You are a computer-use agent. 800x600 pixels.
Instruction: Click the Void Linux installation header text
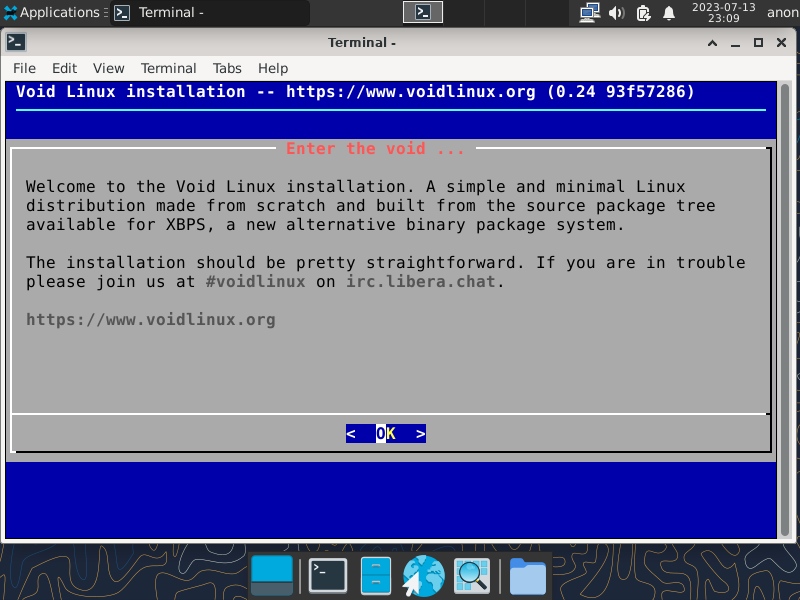(355, 92)
